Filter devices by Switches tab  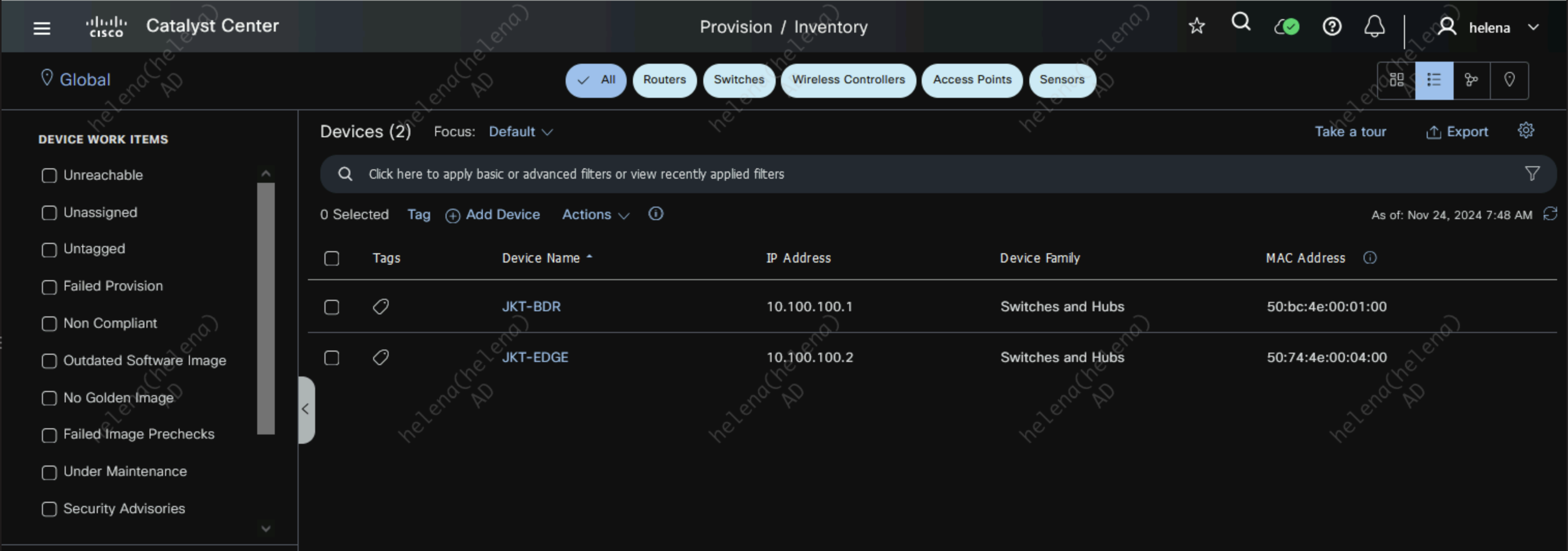pos(738,80)
